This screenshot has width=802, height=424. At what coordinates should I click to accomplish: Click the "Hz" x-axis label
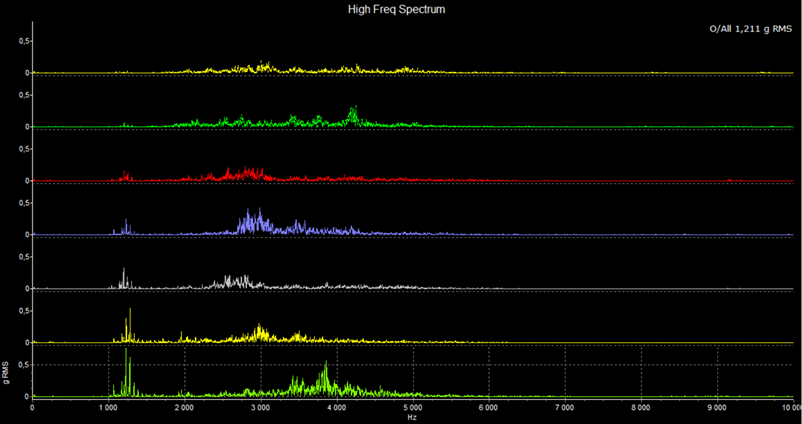click(x=412, y=417)
